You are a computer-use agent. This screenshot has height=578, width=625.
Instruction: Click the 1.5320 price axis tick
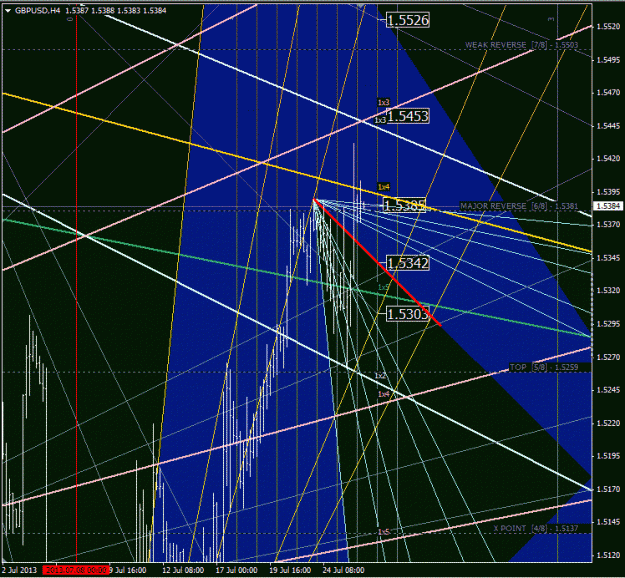[608, 291]
